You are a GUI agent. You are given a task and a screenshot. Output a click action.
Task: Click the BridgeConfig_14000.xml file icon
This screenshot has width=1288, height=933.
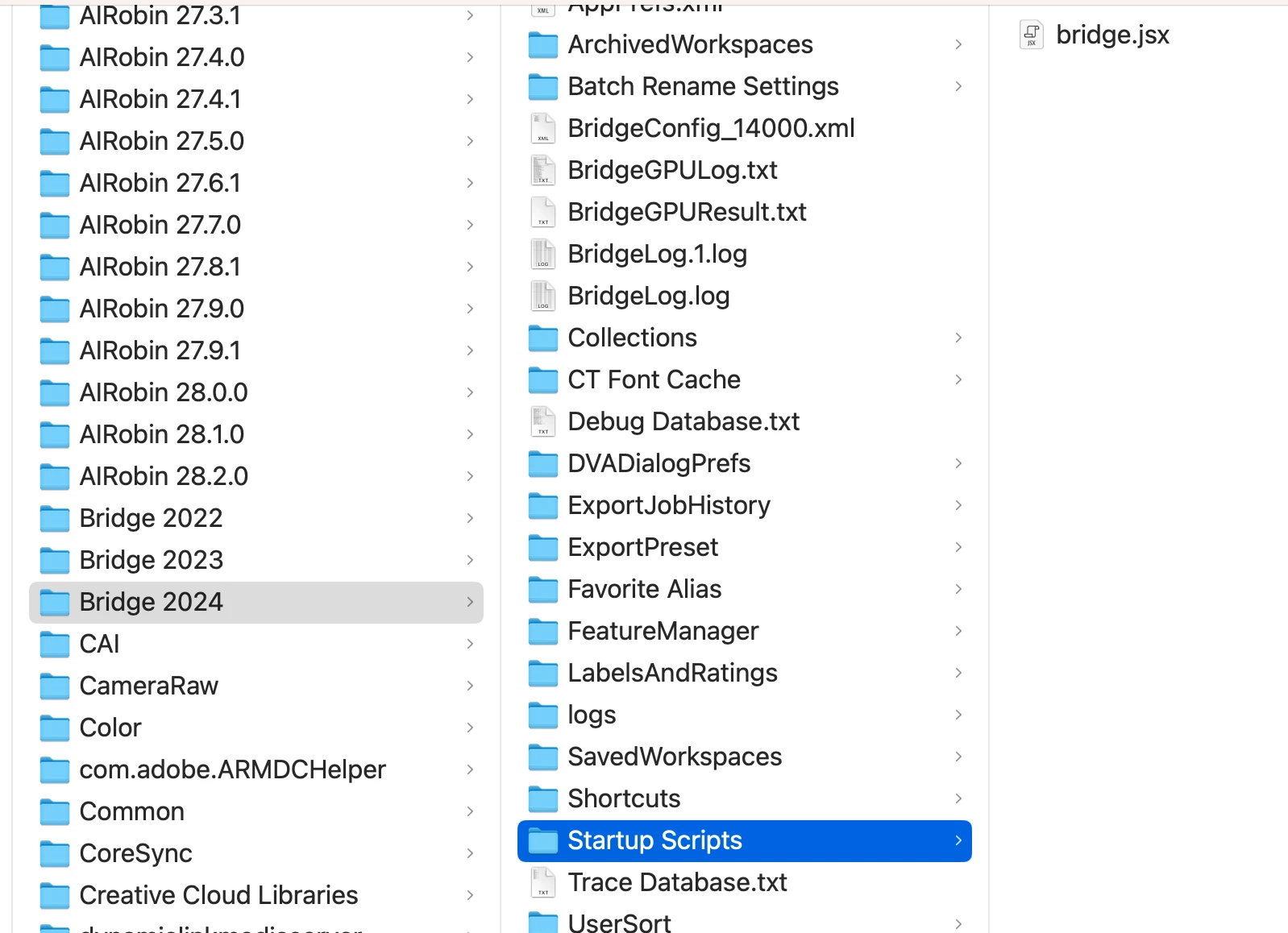[x=542, y=128]
